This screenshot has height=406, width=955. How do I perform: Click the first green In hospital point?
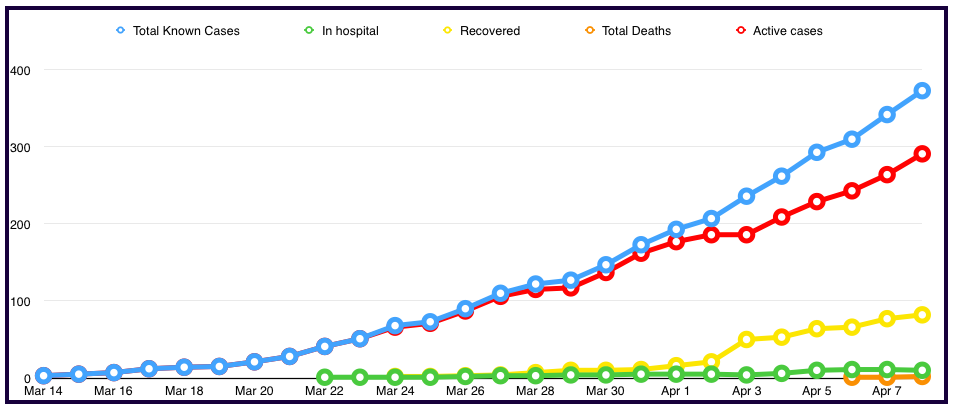pos(324,378)
